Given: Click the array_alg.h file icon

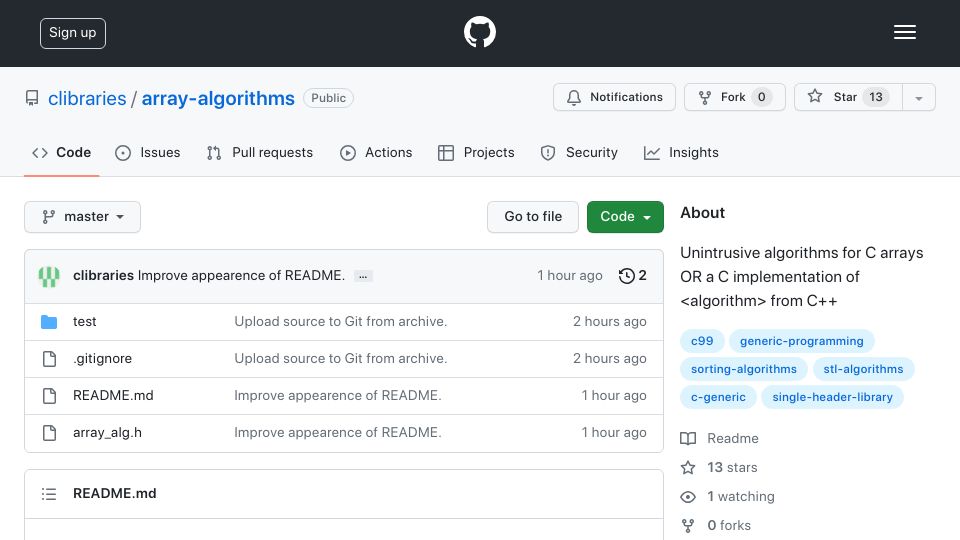Looking at the screenshot, I should [x=49, y=433].
